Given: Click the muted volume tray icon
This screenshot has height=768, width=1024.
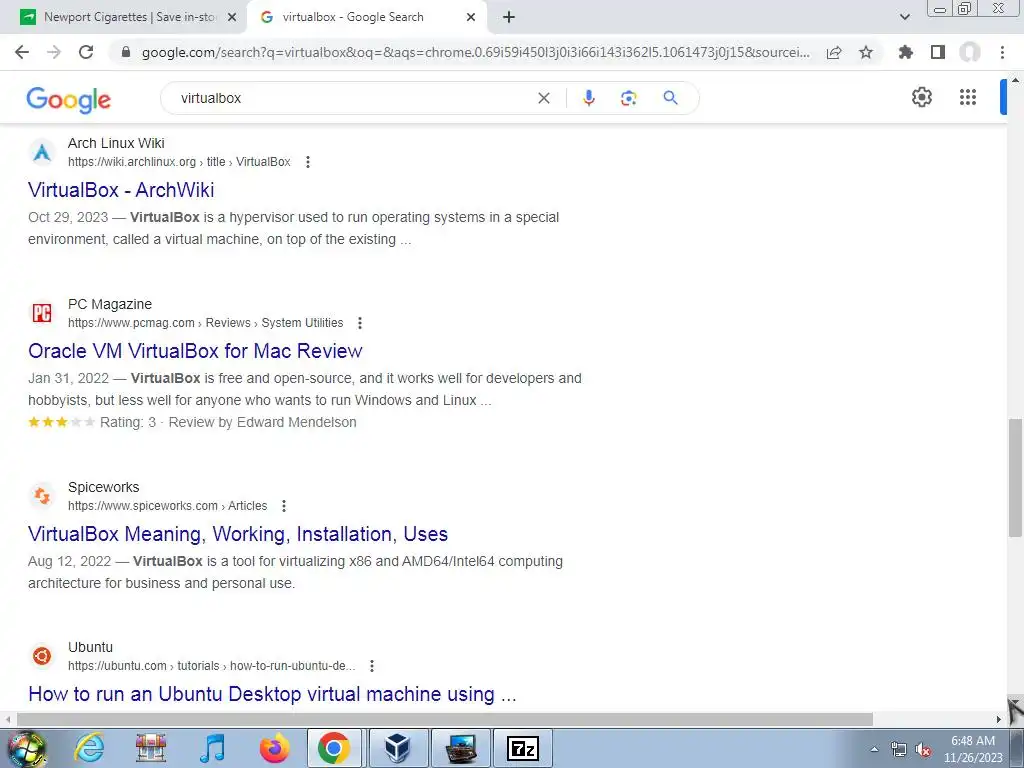Looking at the screenshot, I should coord(923,750).
